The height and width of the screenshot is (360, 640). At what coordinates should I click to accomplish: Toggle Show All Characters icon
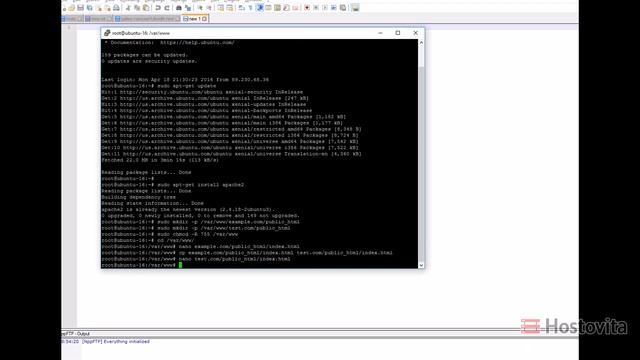pyautogui.click(x=250, y=8)
